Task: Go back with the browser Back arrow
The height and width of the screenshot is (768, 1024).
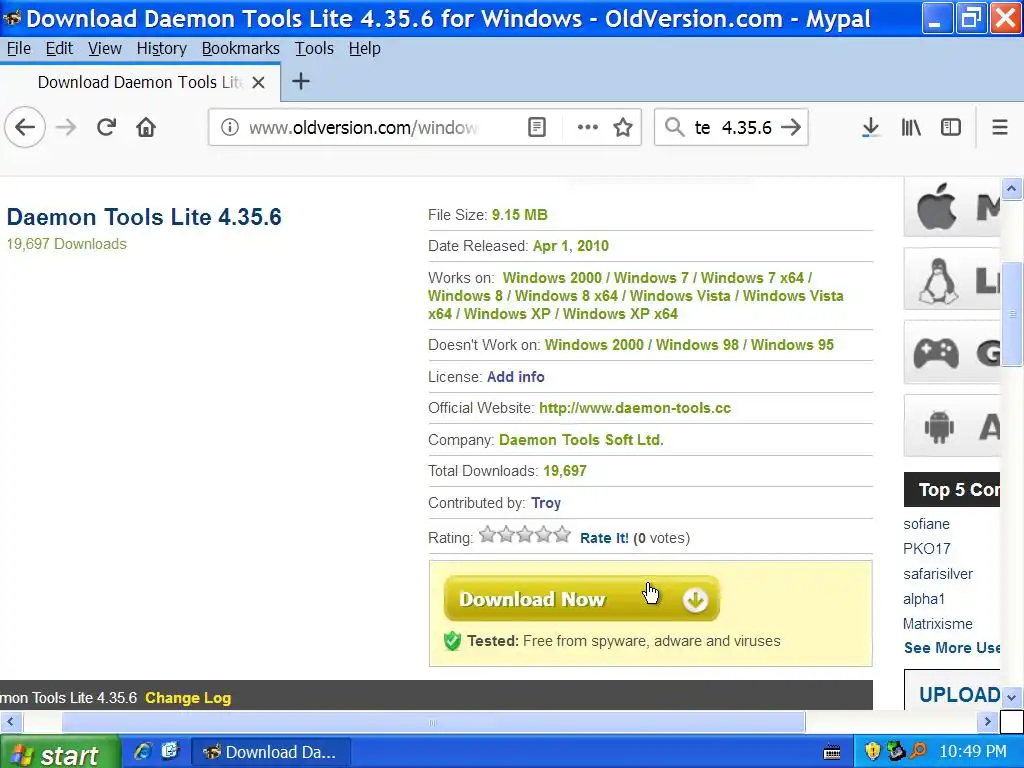Action: pyautogui.click(x=25, y=127)
